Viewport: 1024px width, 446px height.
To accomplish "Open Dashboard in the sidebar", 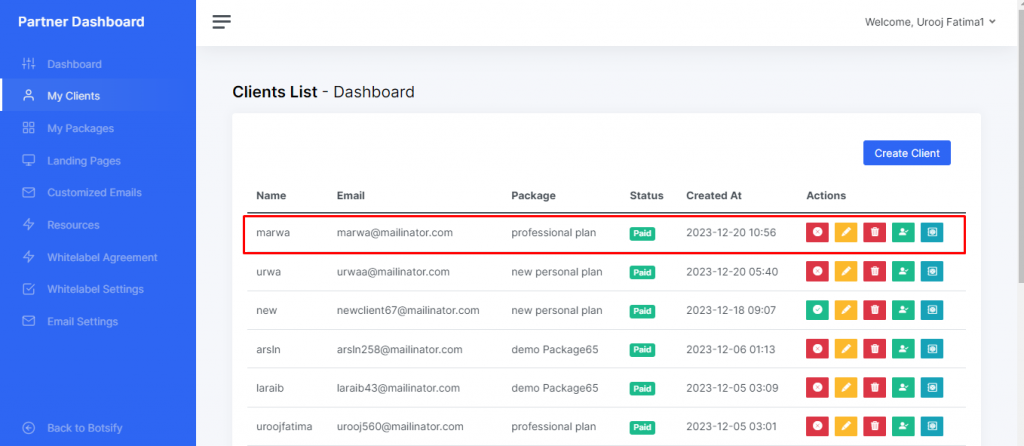I will pyautogui.click(x=74, y=64).
